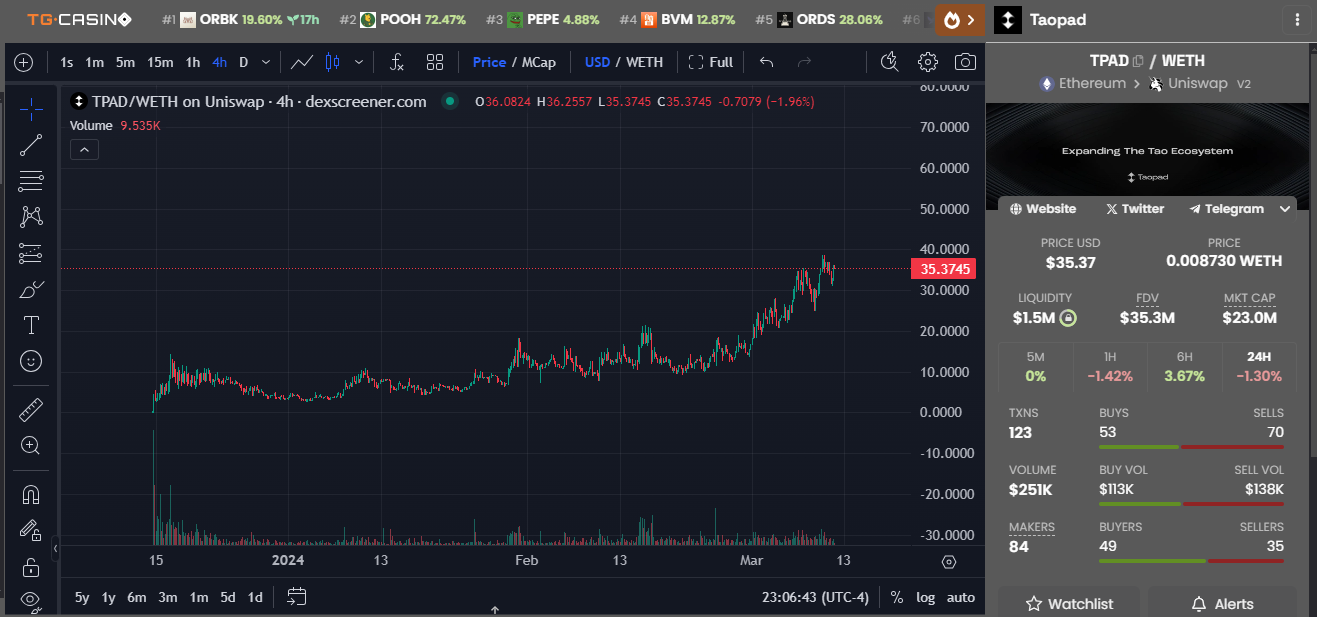Toggle stay in drawing mode

point(31,530)
